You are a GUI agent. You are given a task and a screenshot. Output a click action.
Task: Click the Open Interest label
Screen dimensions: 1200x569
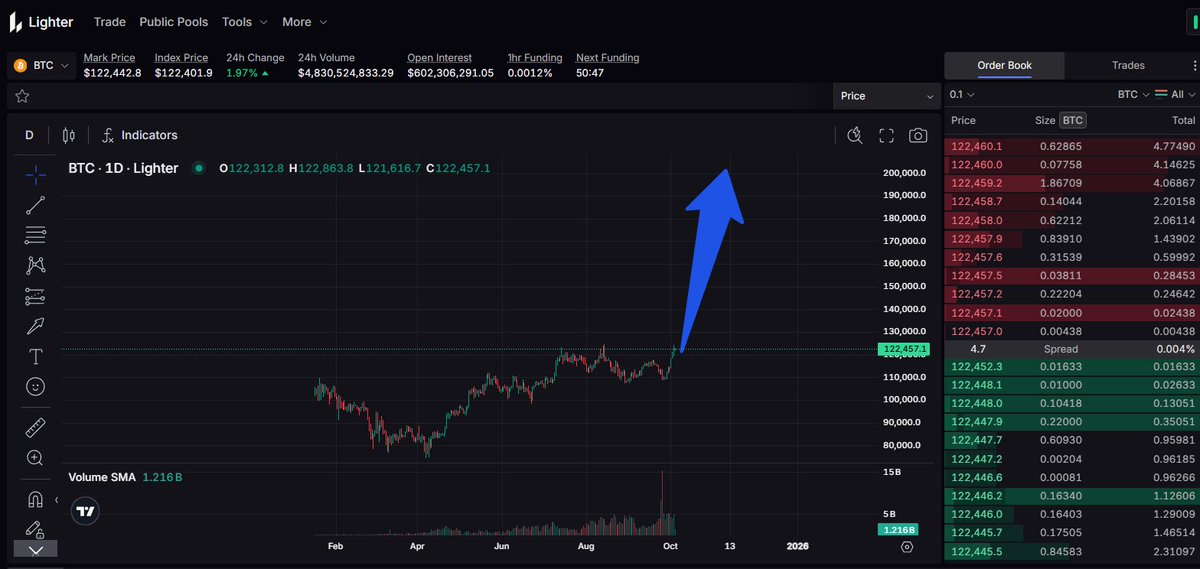point(440,58)
